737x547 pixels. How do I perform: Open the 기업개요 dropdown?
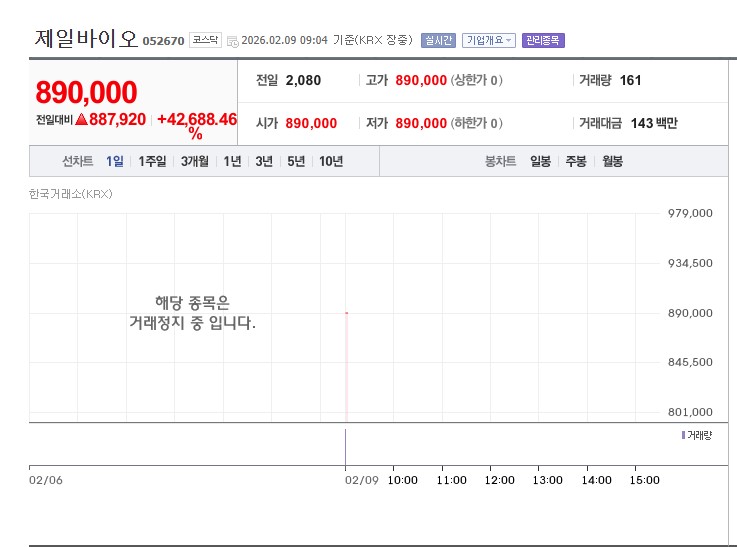[488, 40]
